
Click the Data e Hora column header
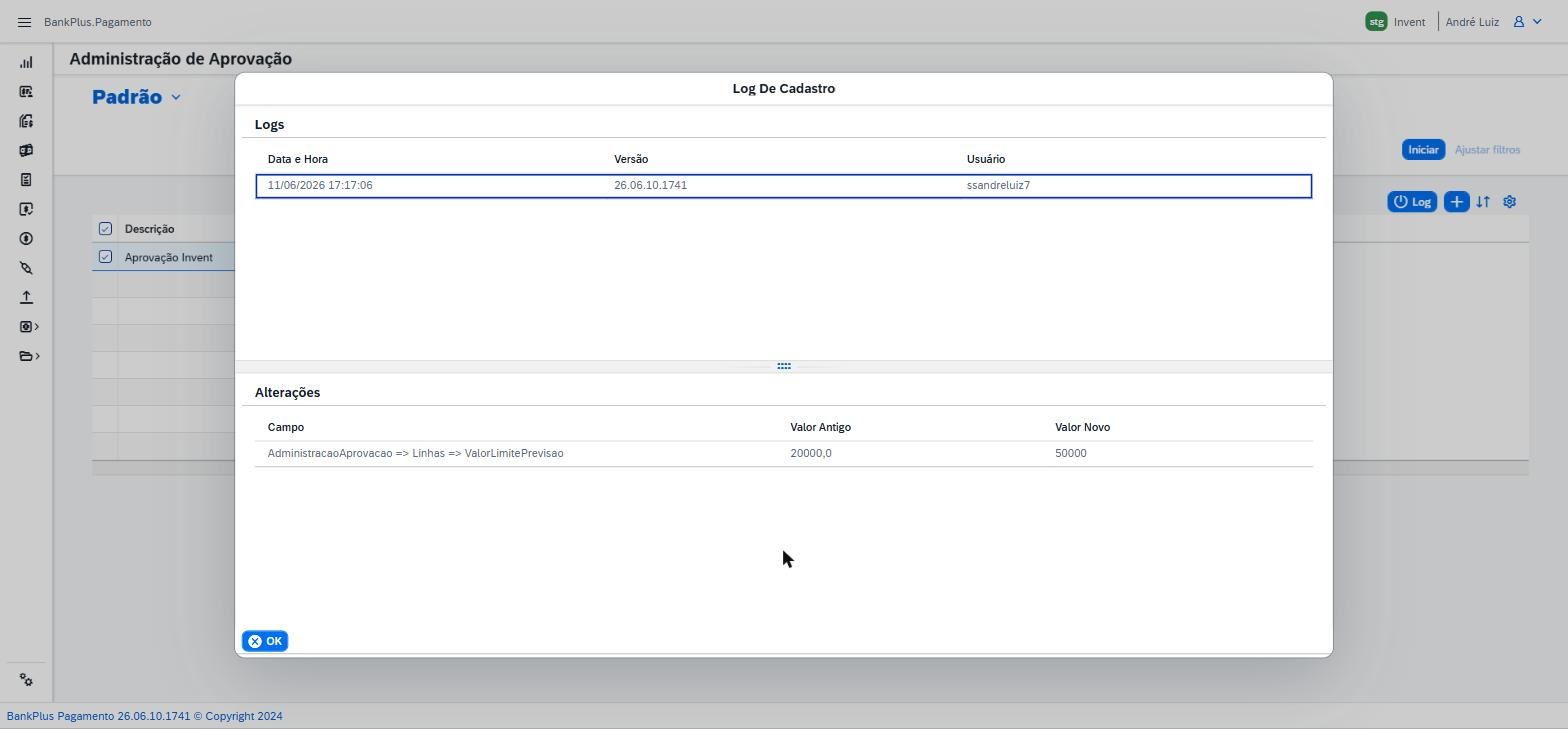pos(298,159)
